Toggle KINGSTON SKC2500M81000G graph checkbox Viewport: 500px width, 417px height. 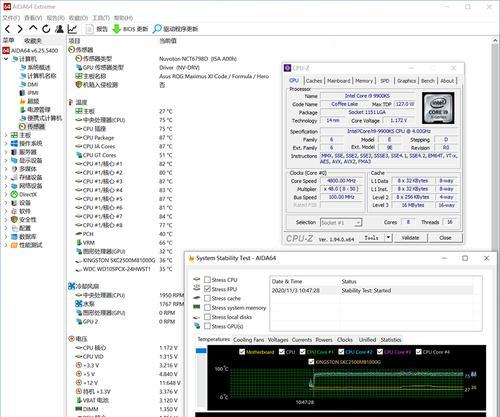coord(311,362)
